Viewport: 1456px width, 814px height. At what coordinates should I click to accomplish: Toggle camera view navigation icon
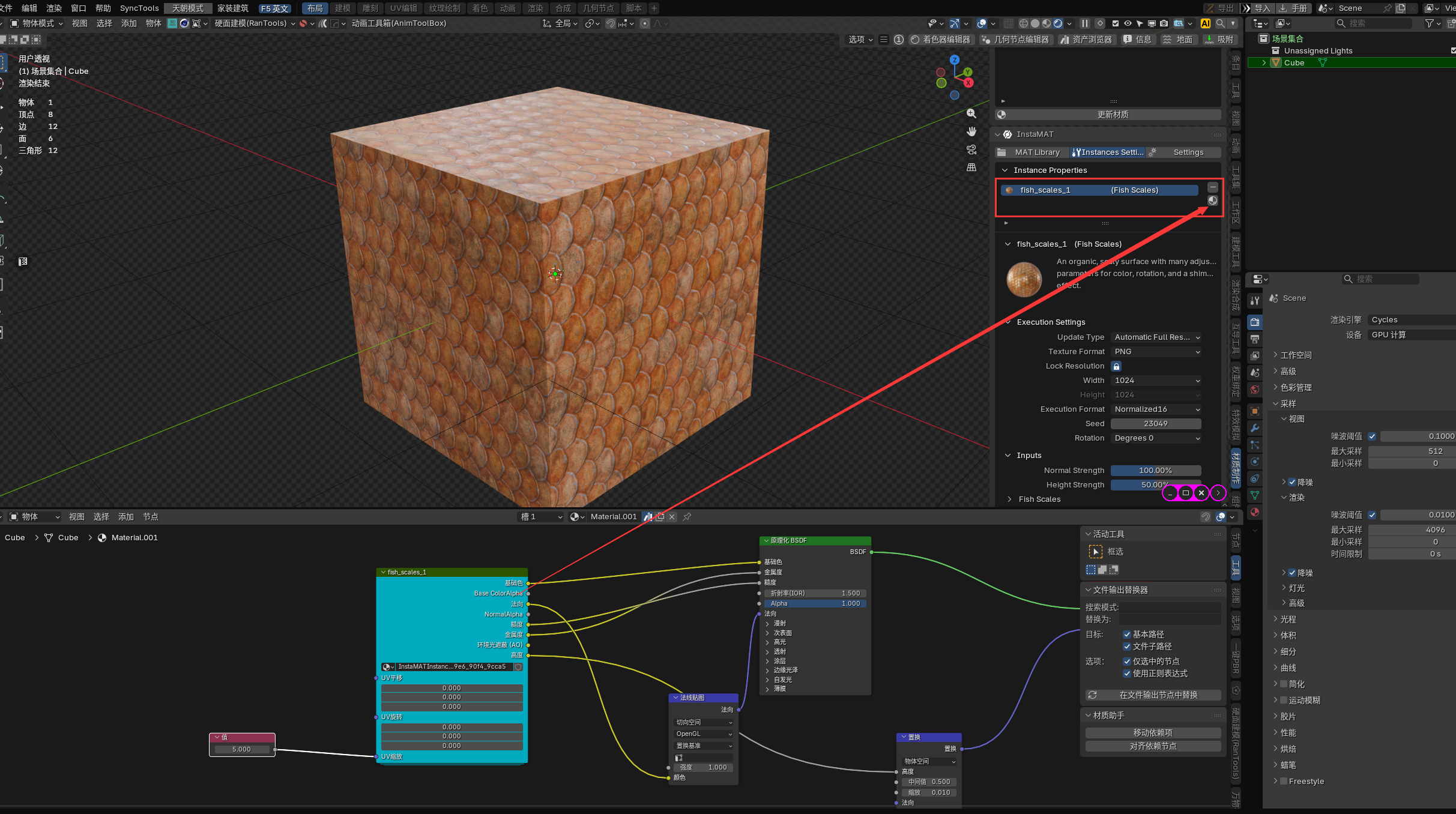tap(971, 149)
